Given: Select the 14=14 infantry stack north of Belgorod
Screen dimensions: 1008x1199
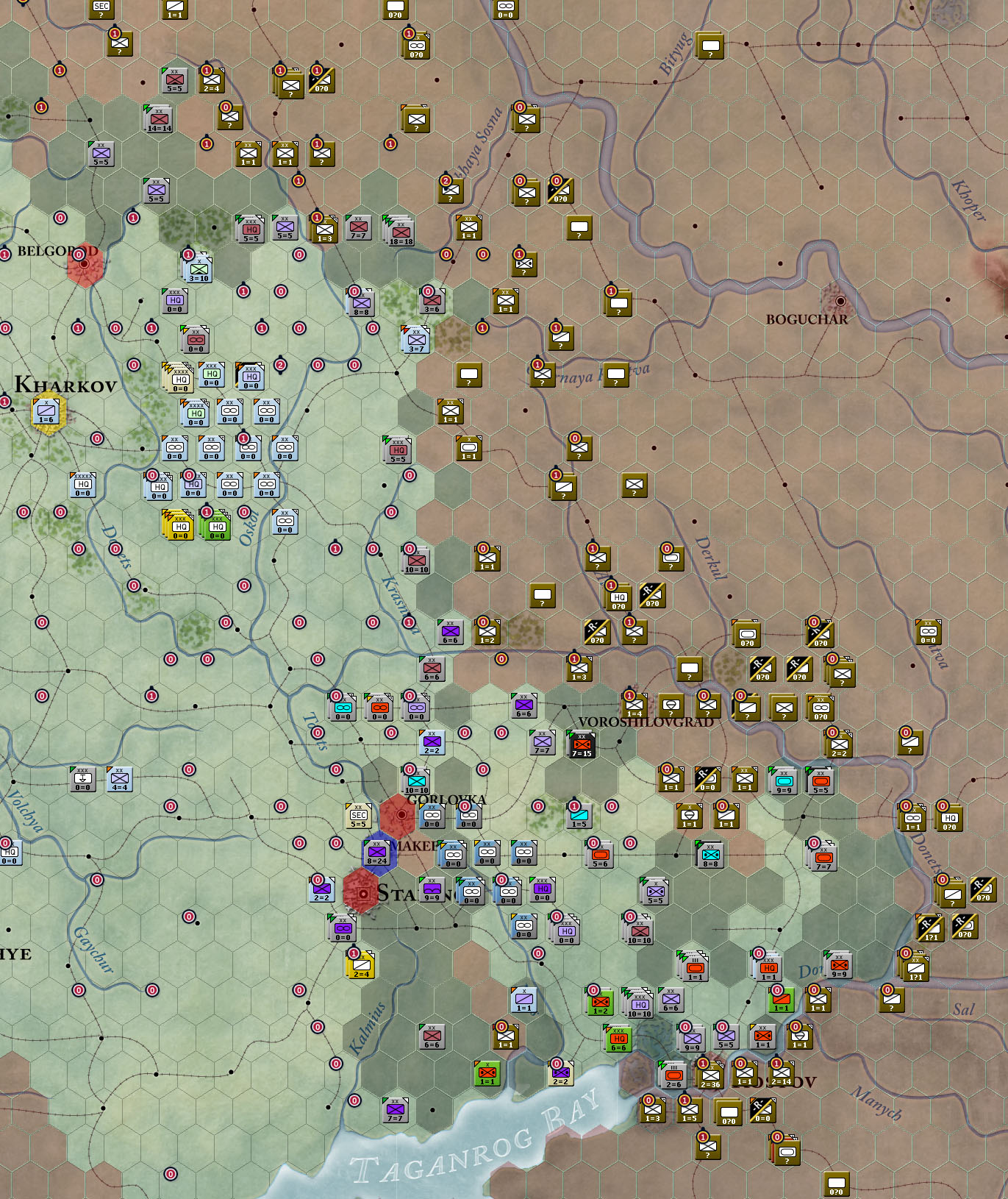Looking at the screenshot, I should point(160,118).
